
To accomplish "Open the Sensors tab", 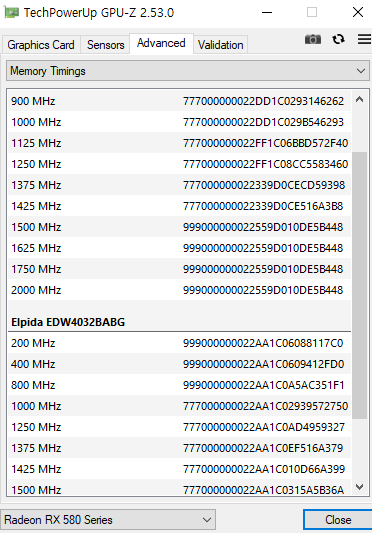I will click(x=105, y=45).
